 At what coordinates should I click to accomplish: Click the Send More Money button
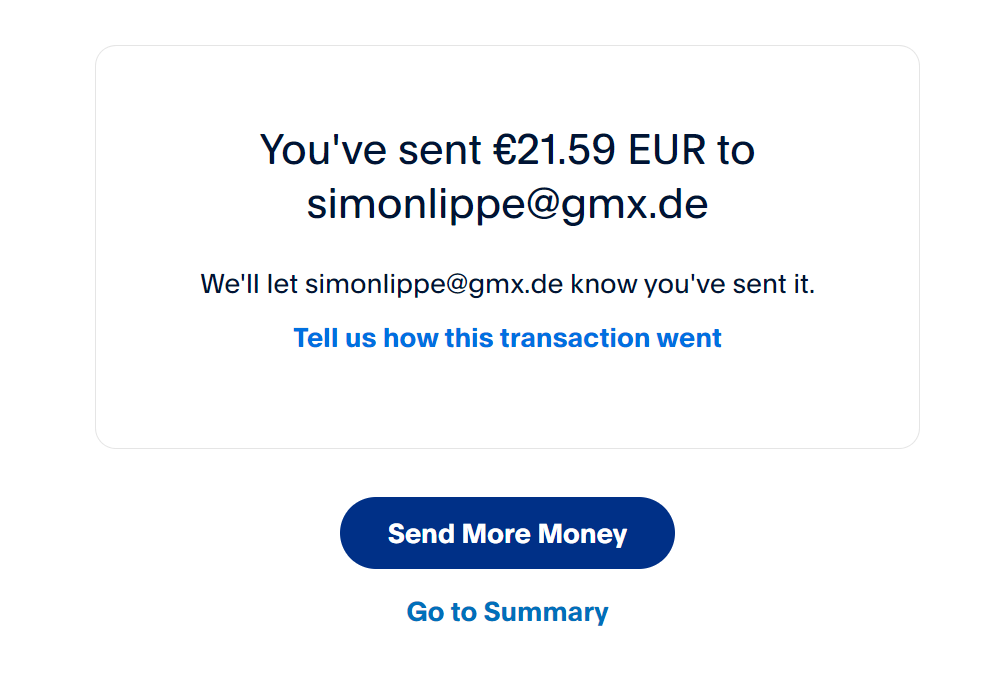point(507,533)
